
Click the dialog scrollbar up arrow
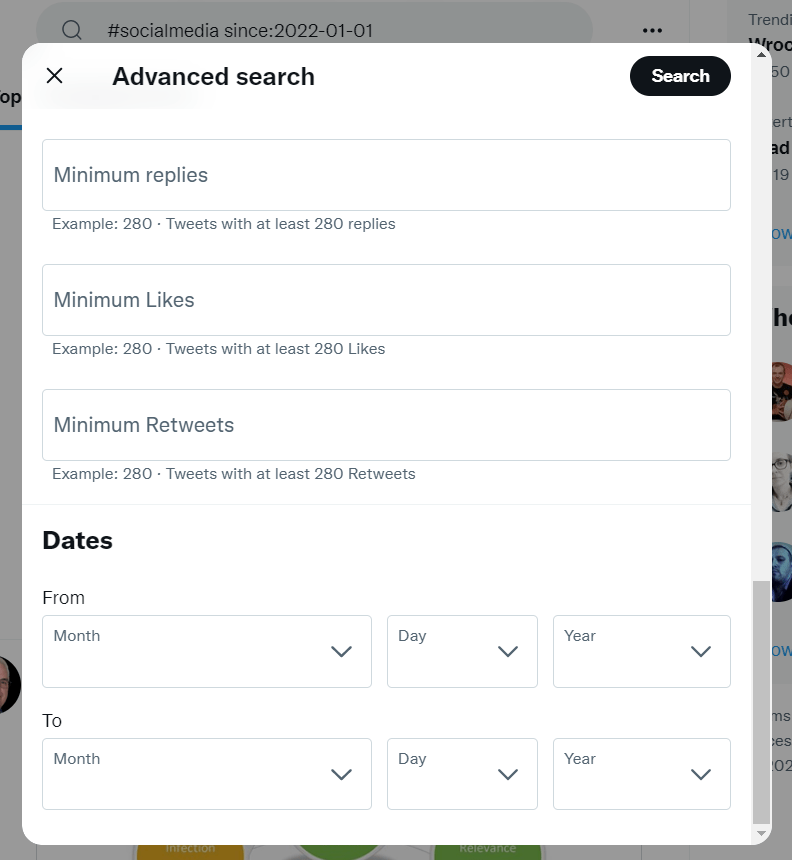763,54
